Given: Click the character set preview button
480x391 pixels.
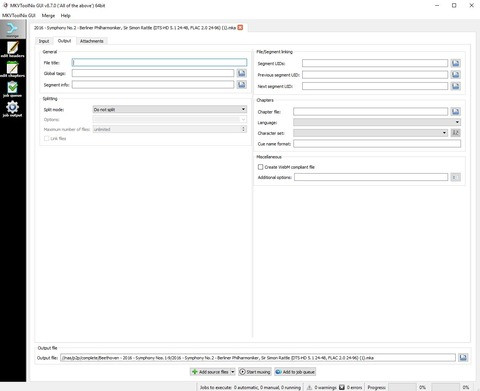Looking at the screenshot, I should 456,133.
